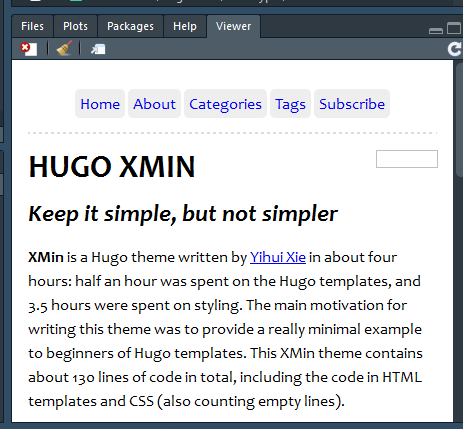The image size is (463, 429).
Task: Open the Packages tab
Action: click(130, 26)
